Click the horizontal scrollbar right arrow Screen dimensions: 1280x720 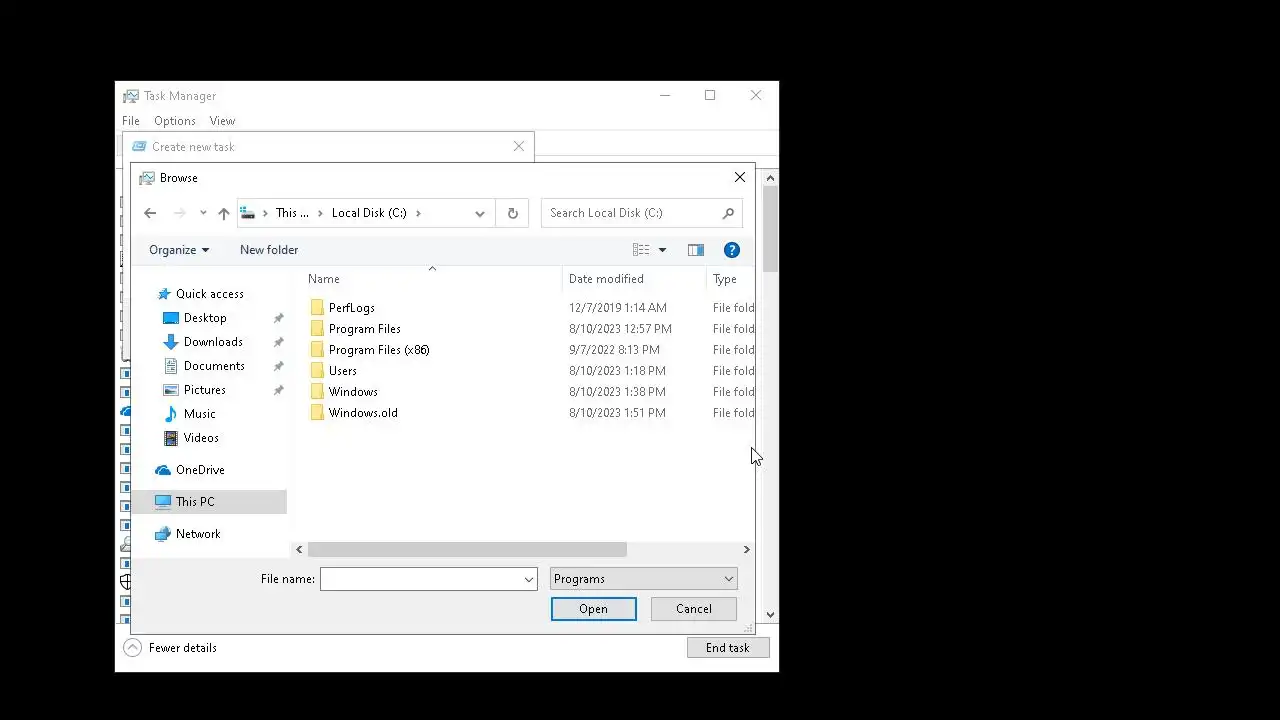(746, 550)
